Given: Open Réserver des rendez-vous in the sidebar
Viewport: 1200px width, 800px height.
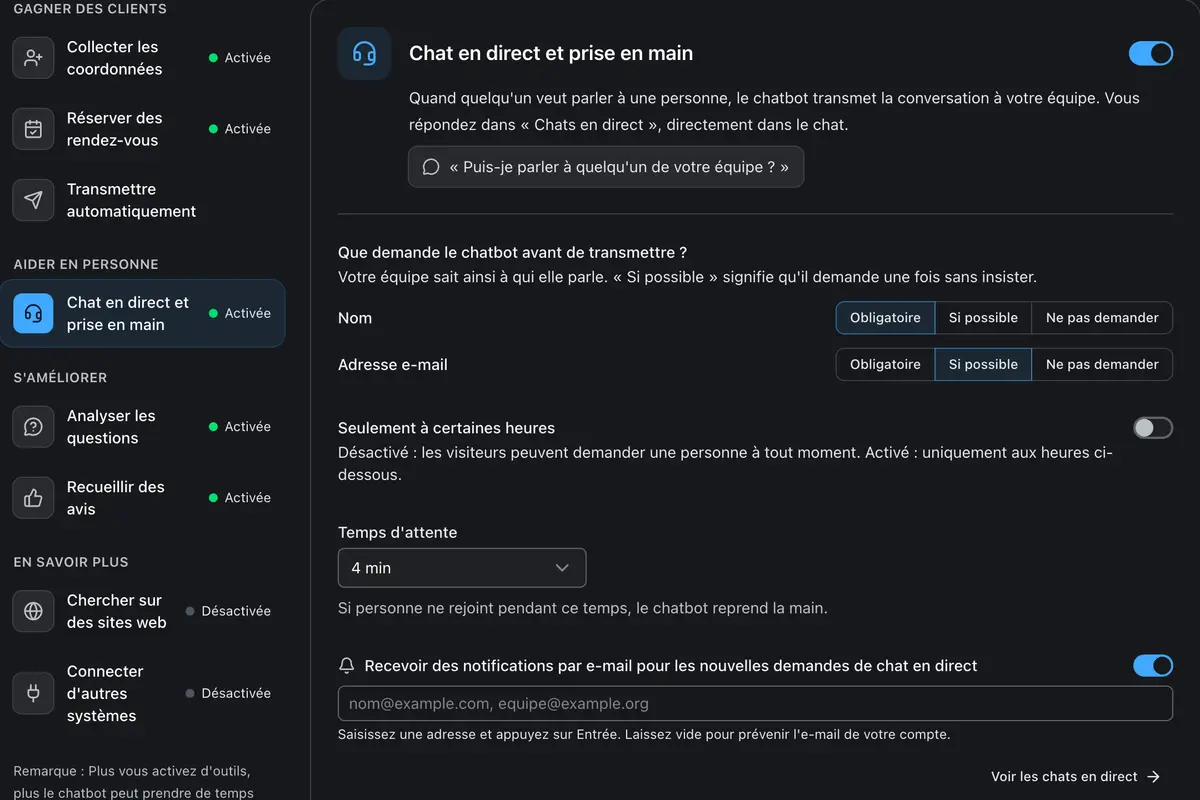Looking at the screenshot, I should pos(142,129).
